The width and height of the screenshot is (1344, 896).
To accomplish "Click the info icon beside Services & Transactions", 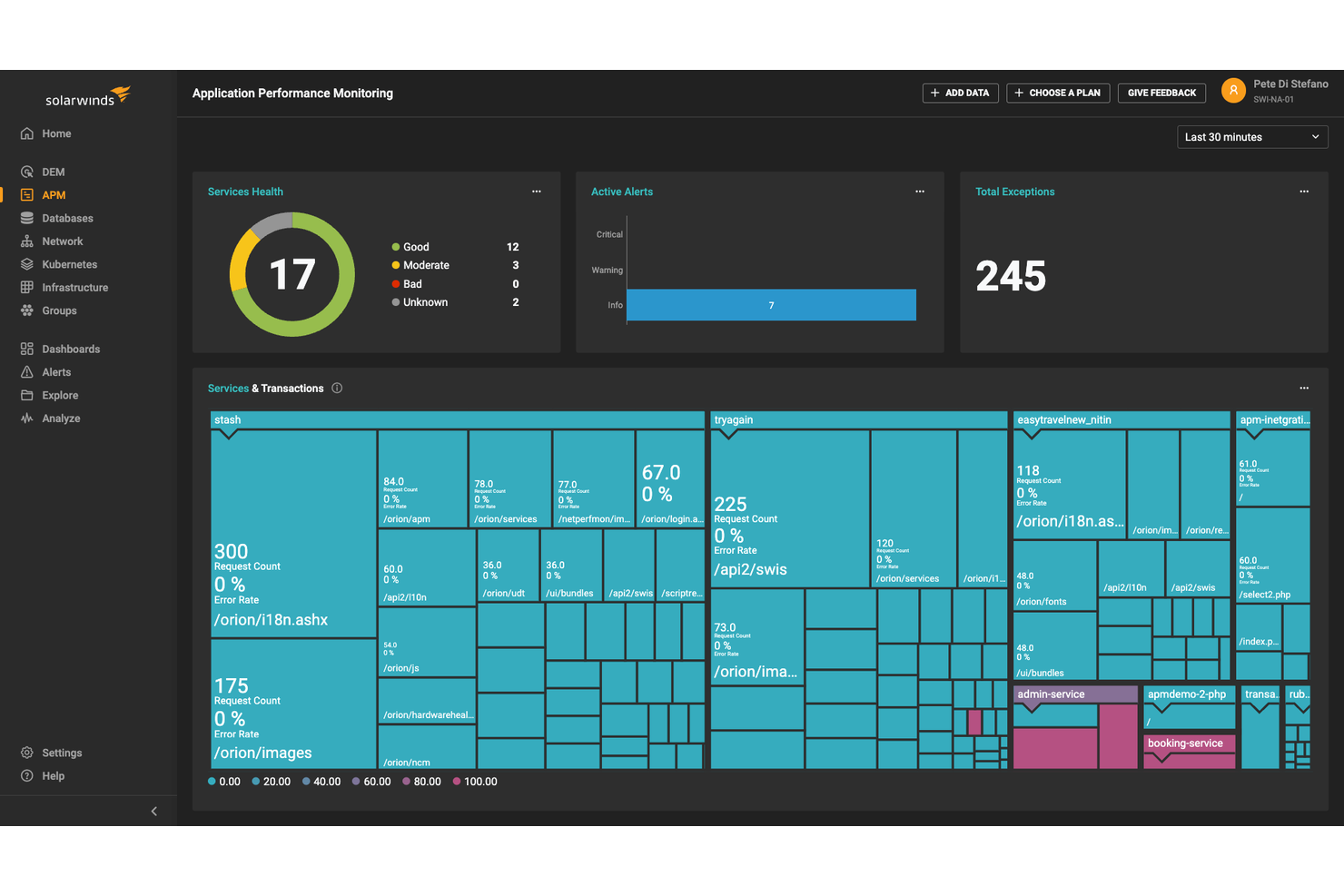I will (x=336, y=388).
